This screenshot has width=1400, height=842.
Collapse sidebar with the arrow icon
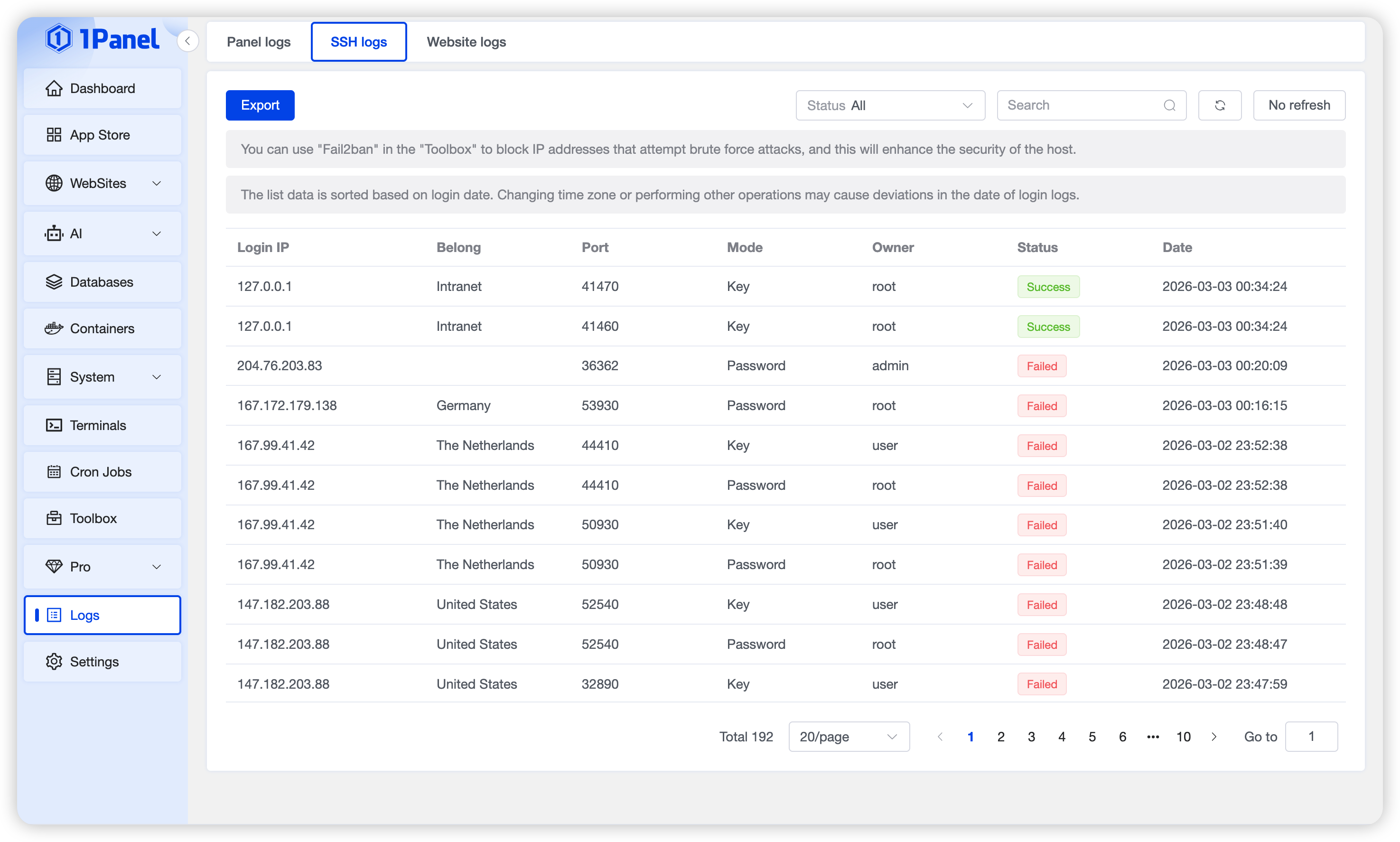coord(188,41)
